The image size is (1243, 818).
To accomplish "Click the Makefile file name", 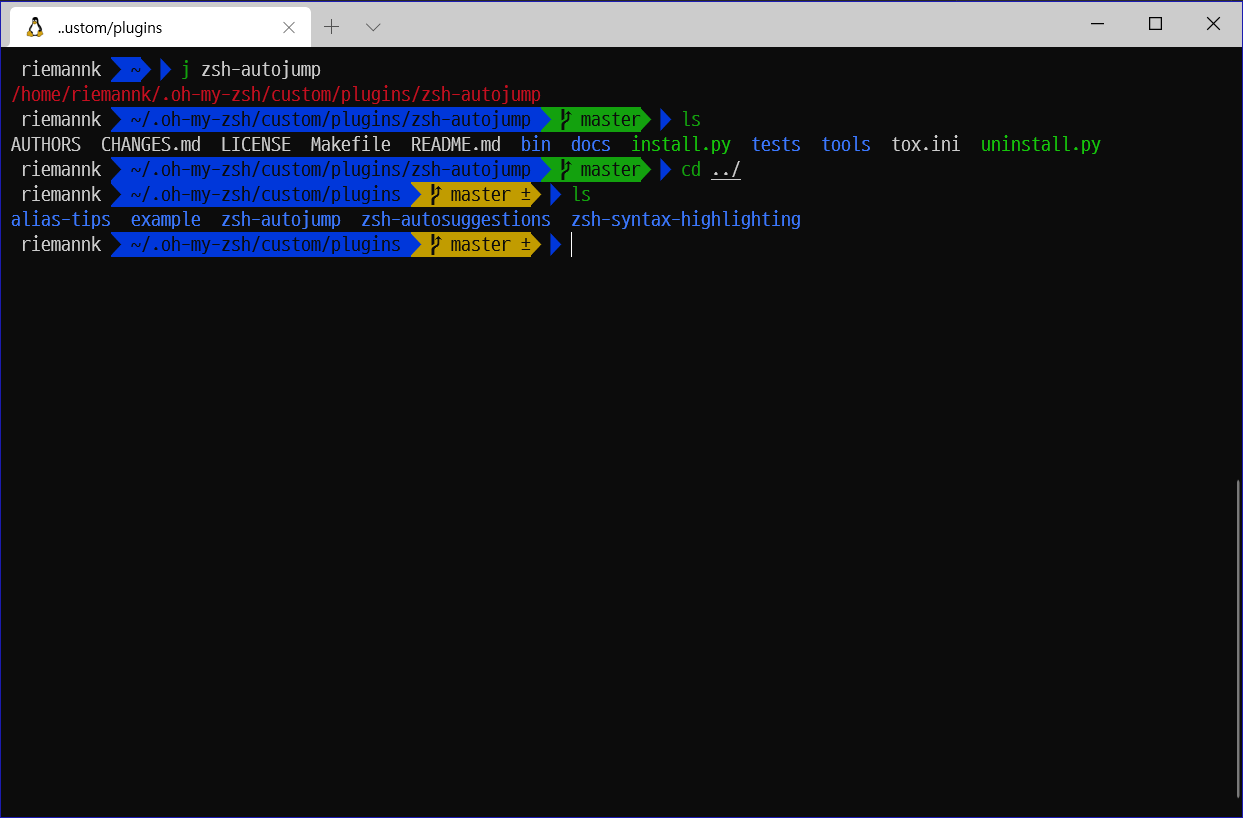I will 351,144.
